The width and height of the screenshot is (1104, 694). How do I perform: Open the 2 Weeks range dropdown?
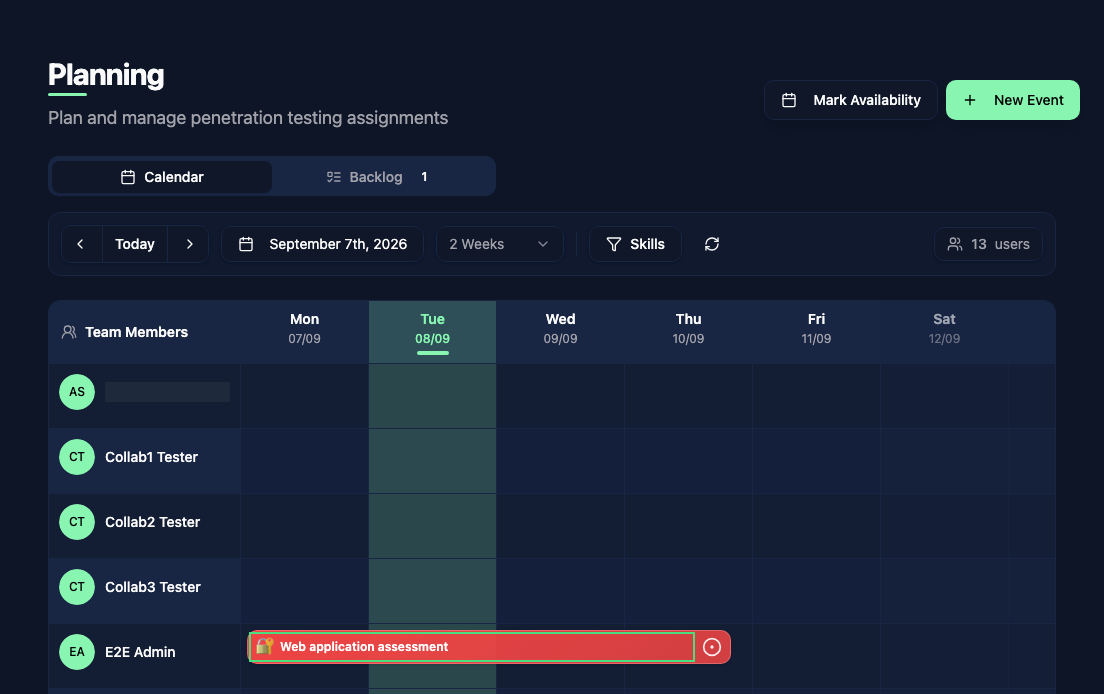(x=499, y=244)
